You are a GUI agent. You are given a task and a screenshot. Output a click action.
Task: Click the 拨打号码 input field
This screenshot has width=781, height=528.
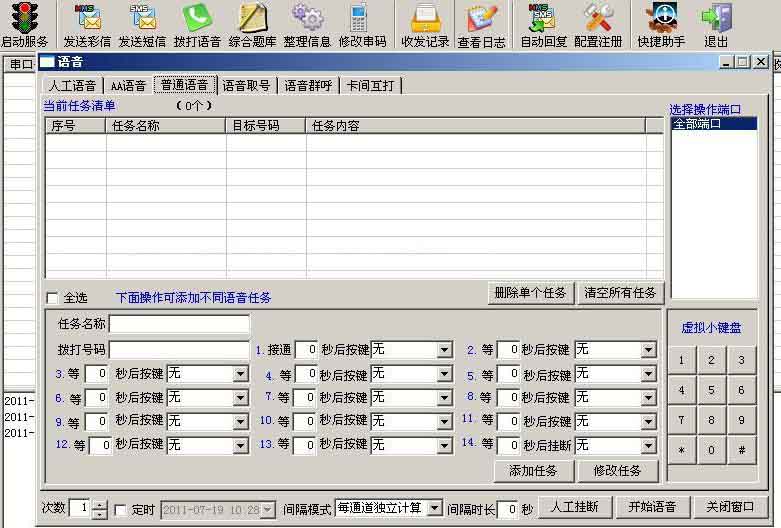coord(179,350)
